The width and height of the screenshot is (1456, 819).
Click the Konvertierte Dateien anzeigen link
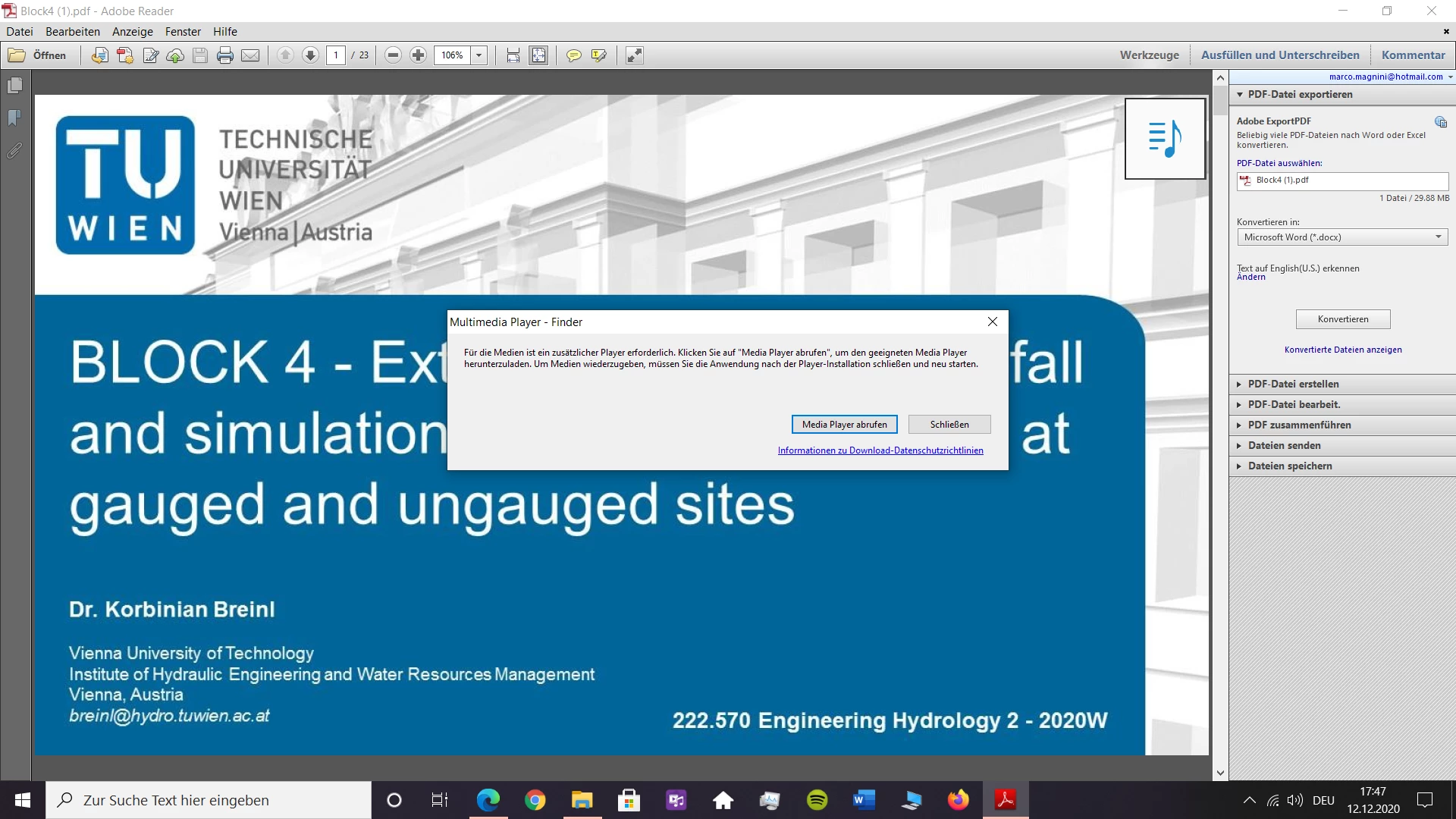tap(1343, 350)
